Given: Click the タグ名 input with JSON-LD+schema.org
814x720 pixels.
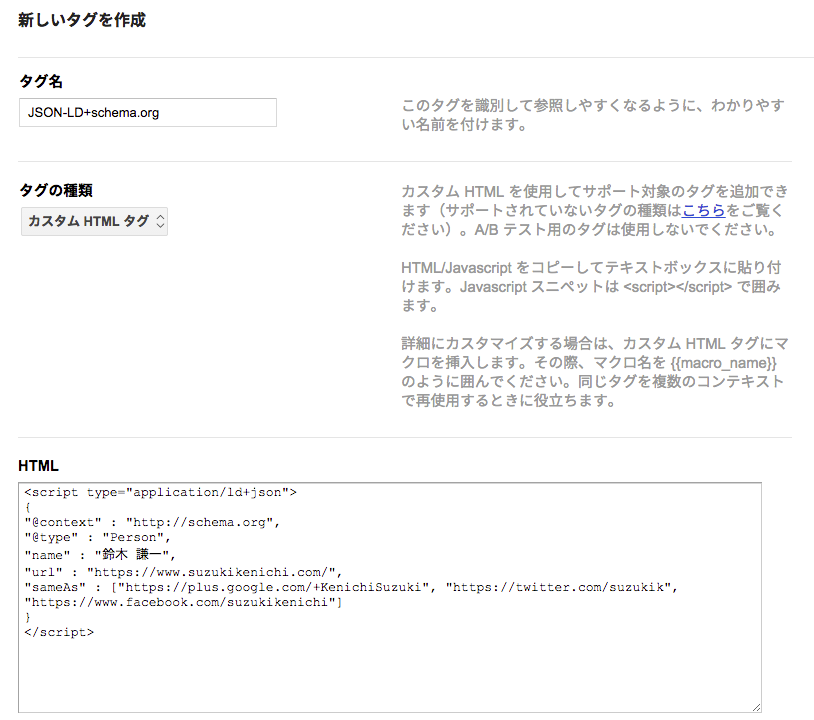Looking at the screenshot, I should click(x=148, y=112).
